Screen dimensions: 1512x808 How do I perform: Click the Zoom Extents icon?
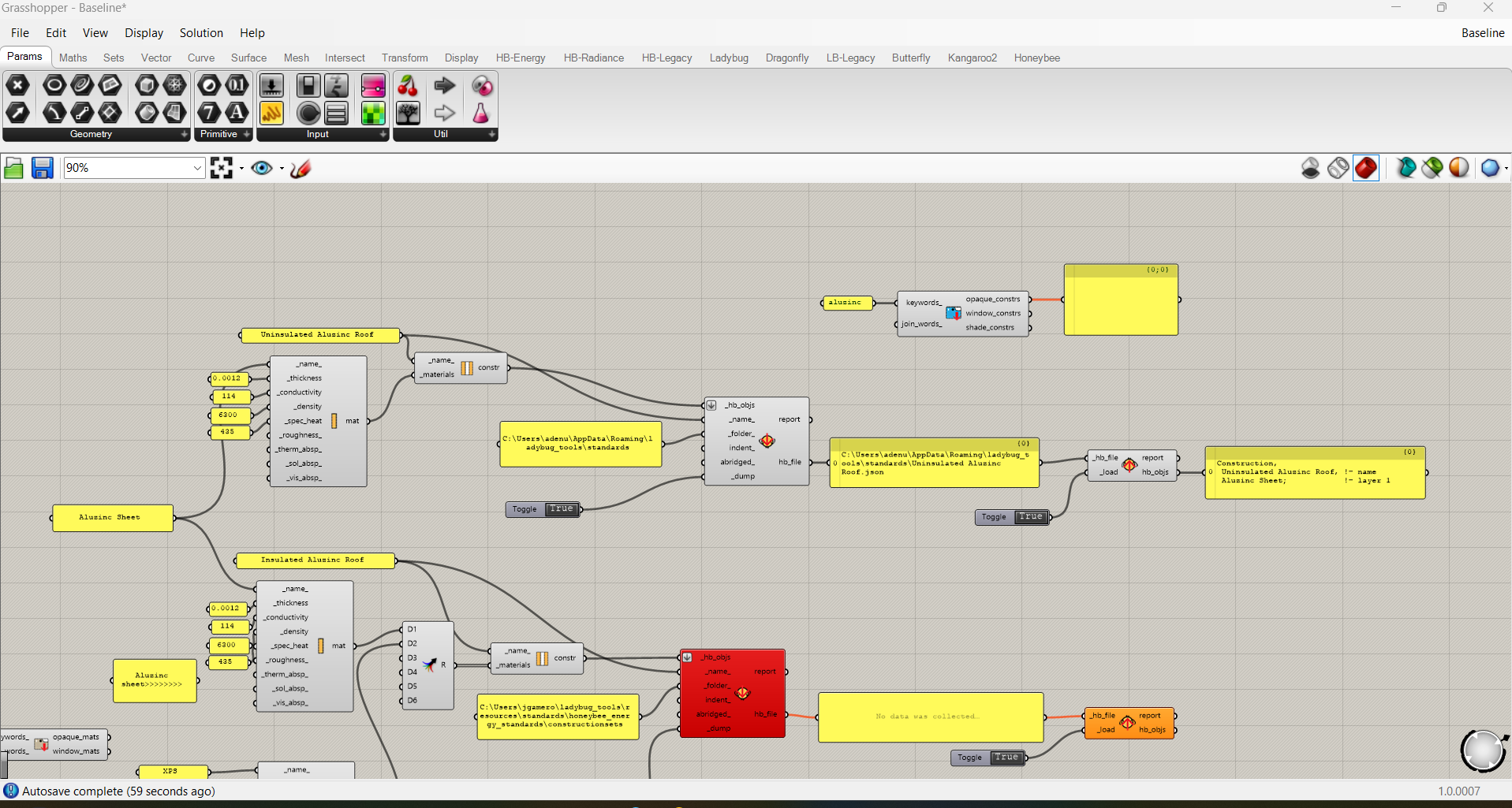pyautogui.click(x=222, y=168)
